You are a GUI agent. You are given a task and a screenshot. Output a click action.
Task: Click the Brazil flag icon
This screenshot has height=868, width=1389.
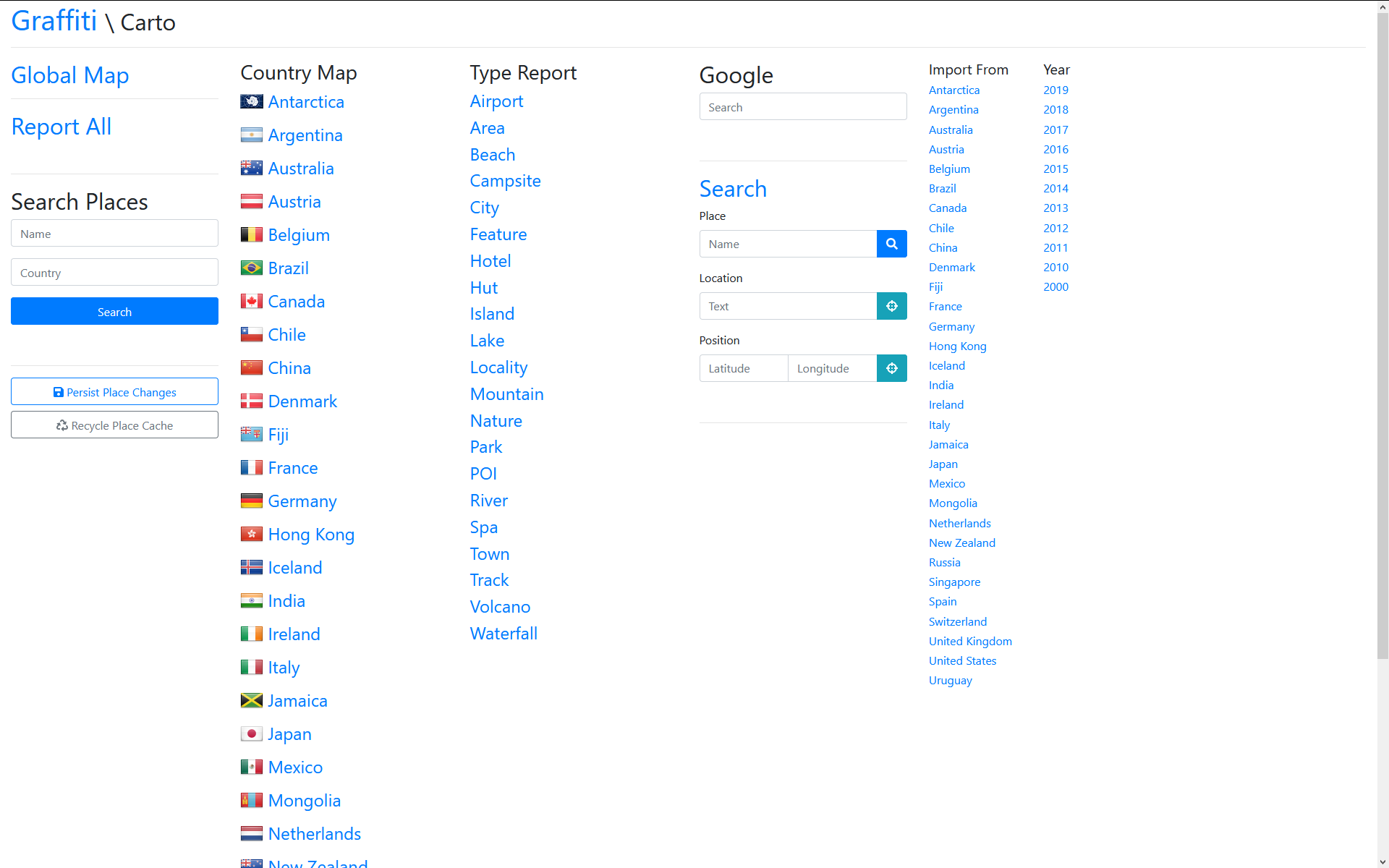click(251, 268)
